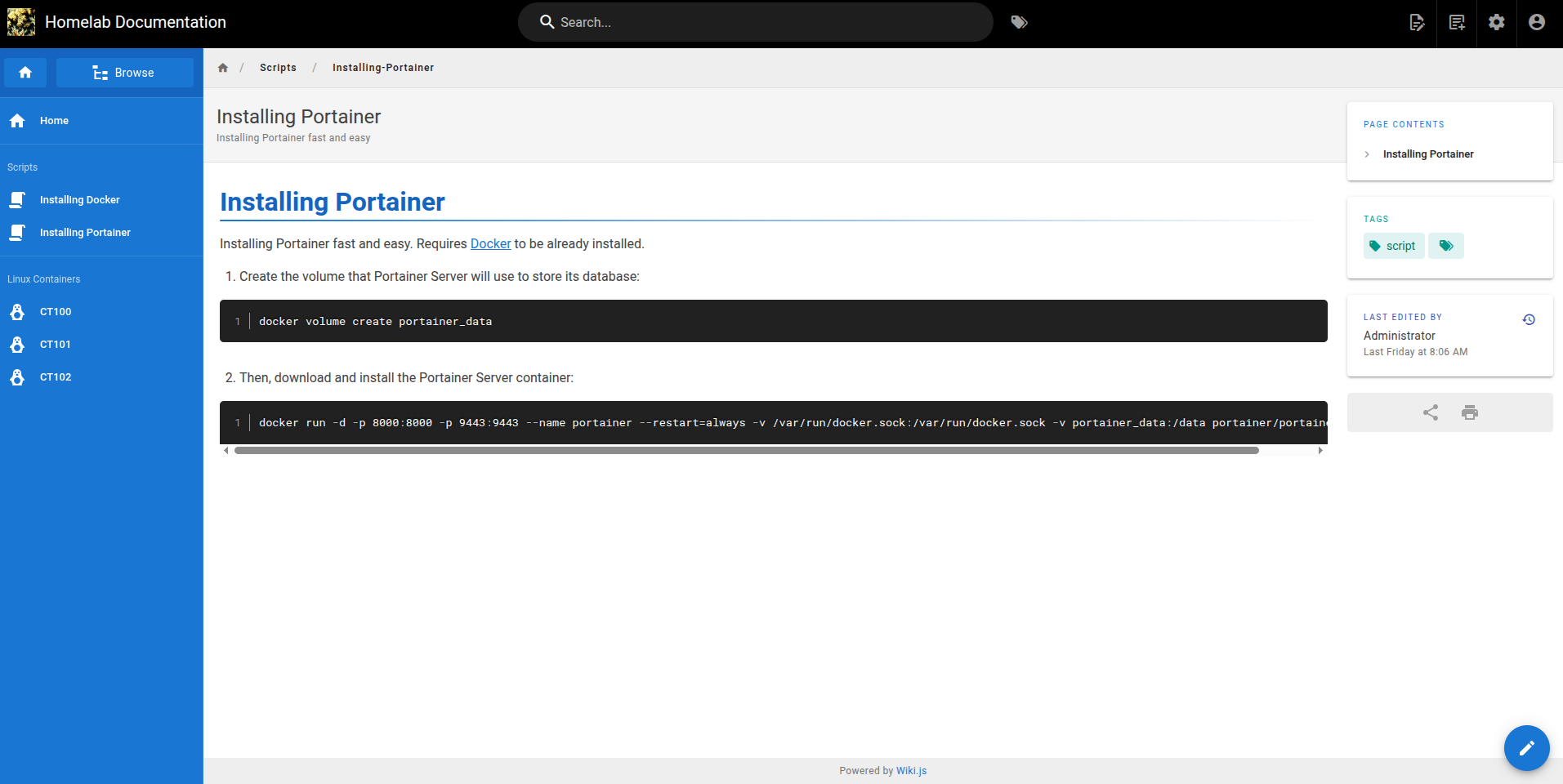Click the CT100 Linux penguin icon
Screen dimensions: 1563x784
pos(17,312)
